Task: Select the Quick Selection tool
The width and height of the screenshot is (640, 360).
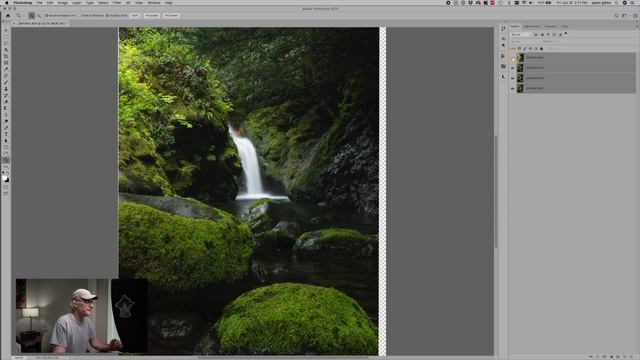Action: pyautogui.click(x=6, y=50)
